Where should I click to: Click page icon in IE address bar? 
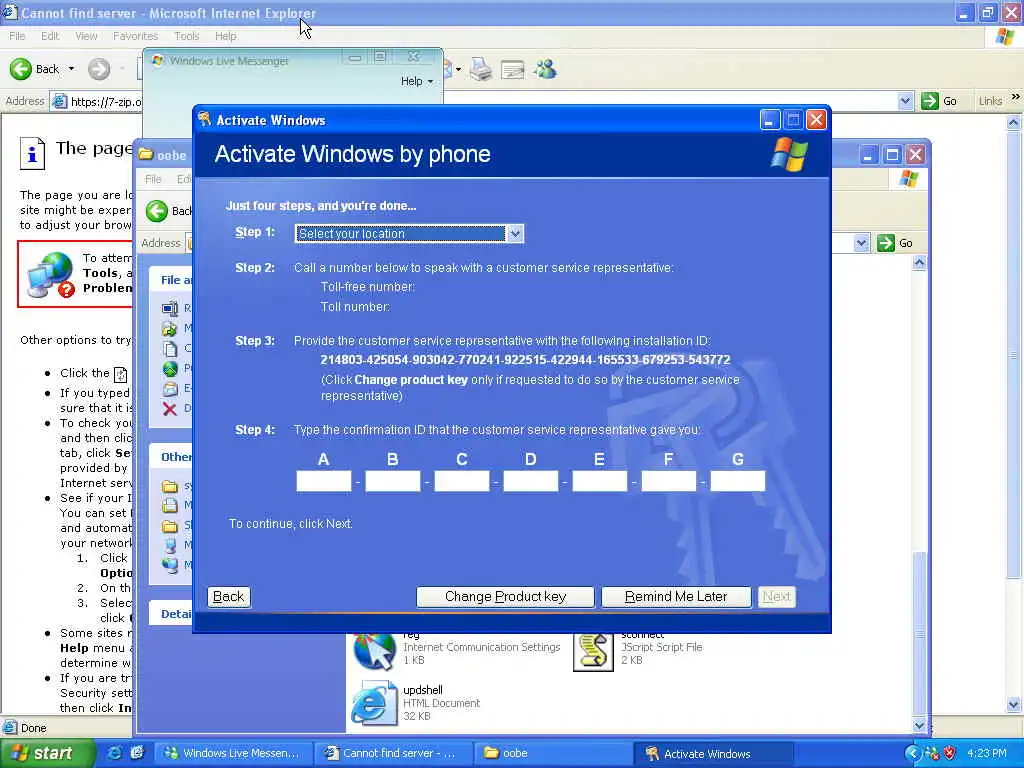point(59,101)
